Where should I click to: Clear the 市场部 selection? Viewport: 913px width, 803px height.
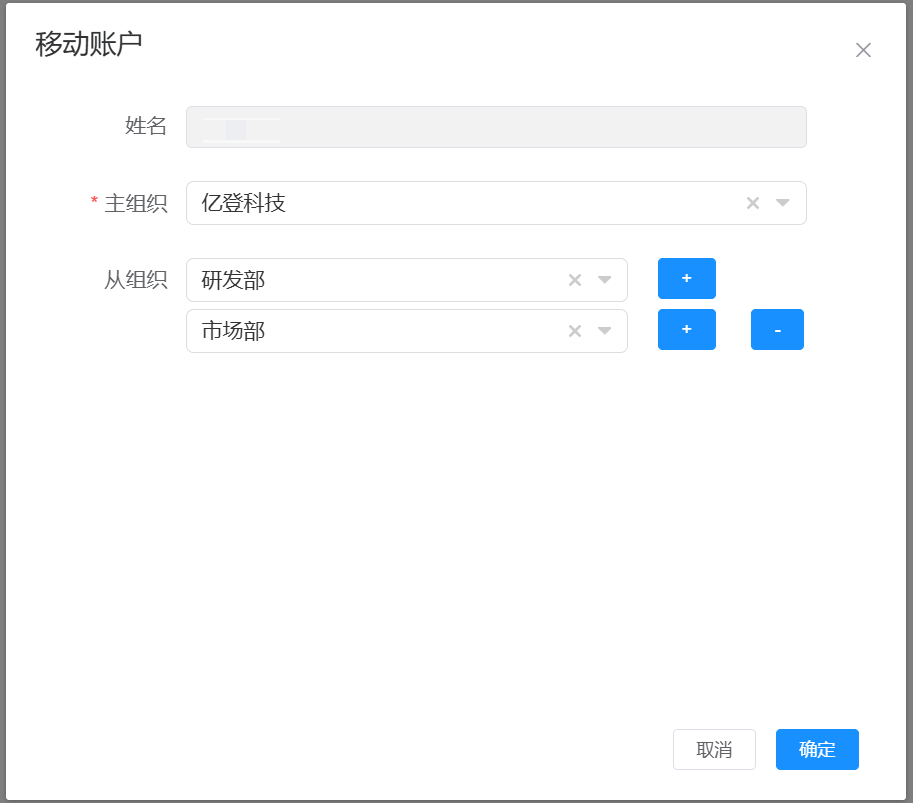(575, 331)
